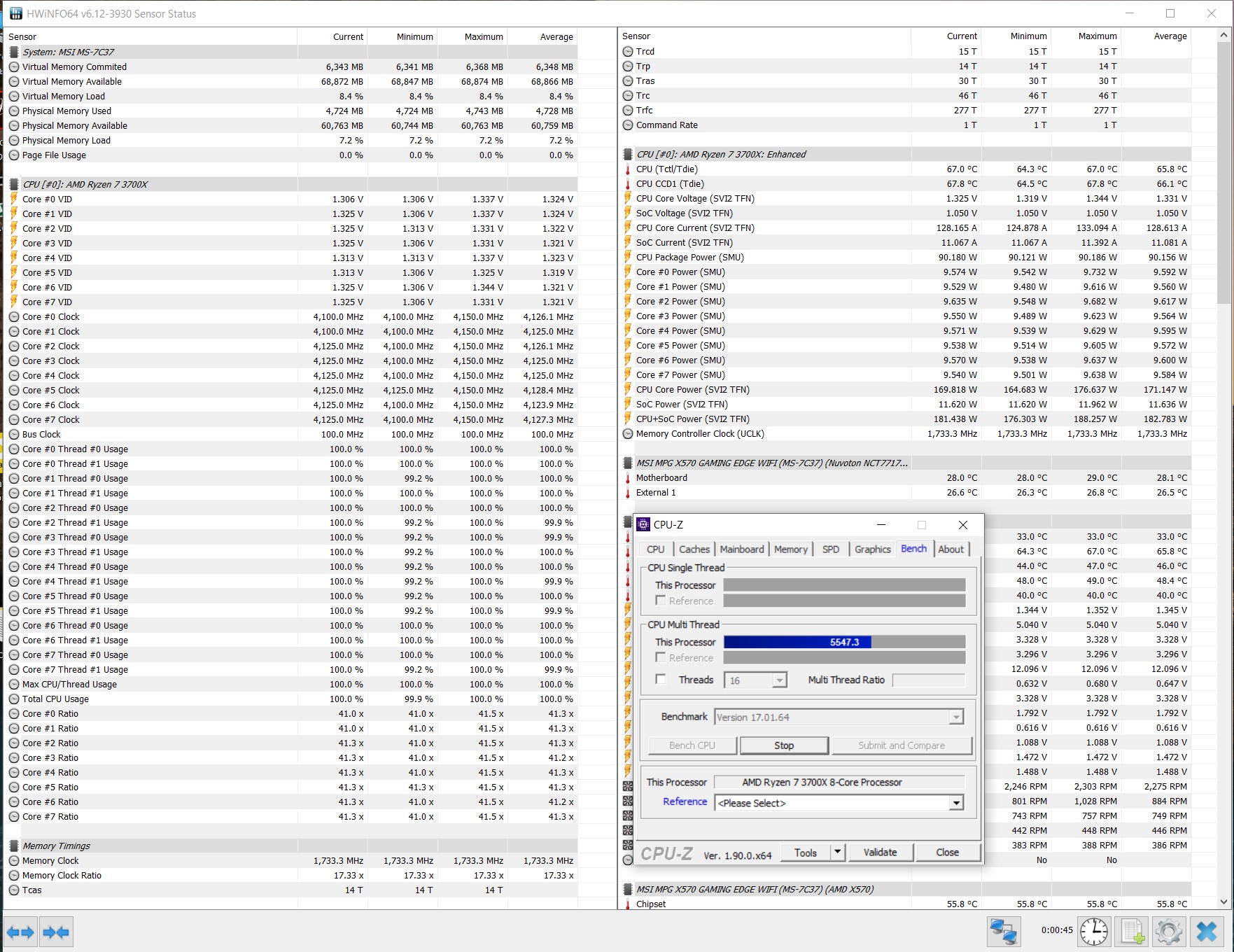Viewport: 1234px width, 952px height.
Task: Click the chip icon beside Memory Timings header
Action: [14, 846]
